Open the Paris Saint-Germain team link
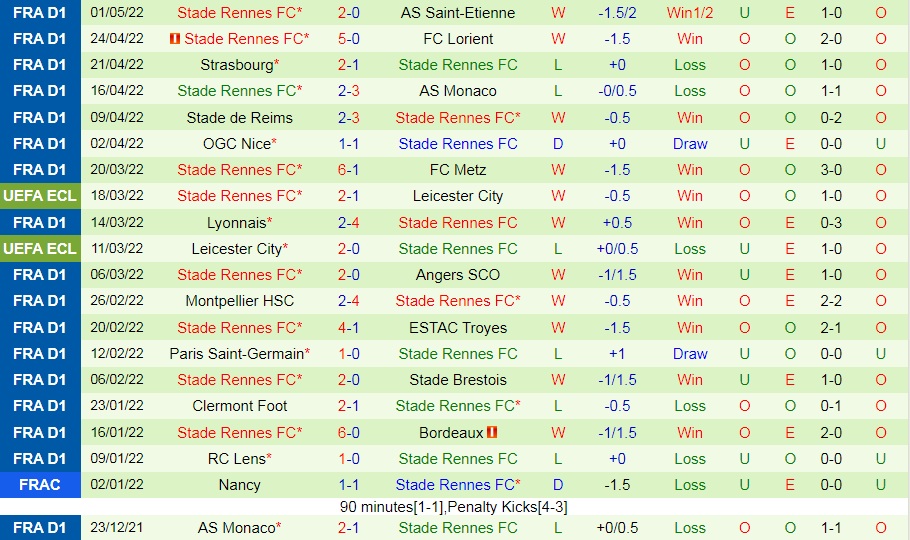This screenshot has height=540, width=910. pos(236,354)
